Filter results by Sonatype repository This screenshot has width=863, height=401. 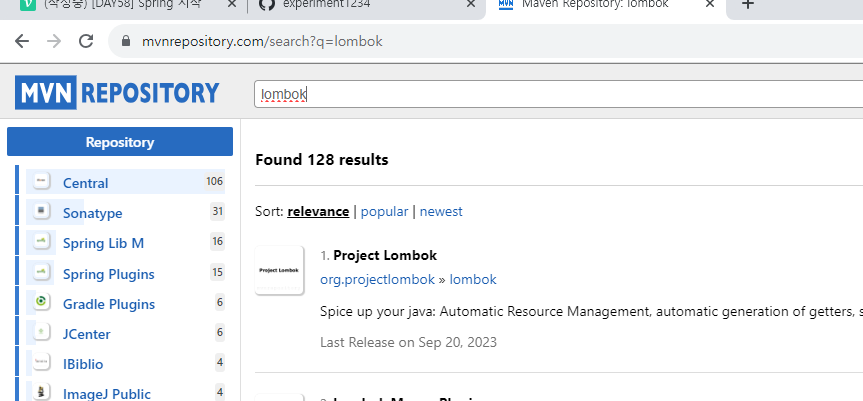[92, 213]
